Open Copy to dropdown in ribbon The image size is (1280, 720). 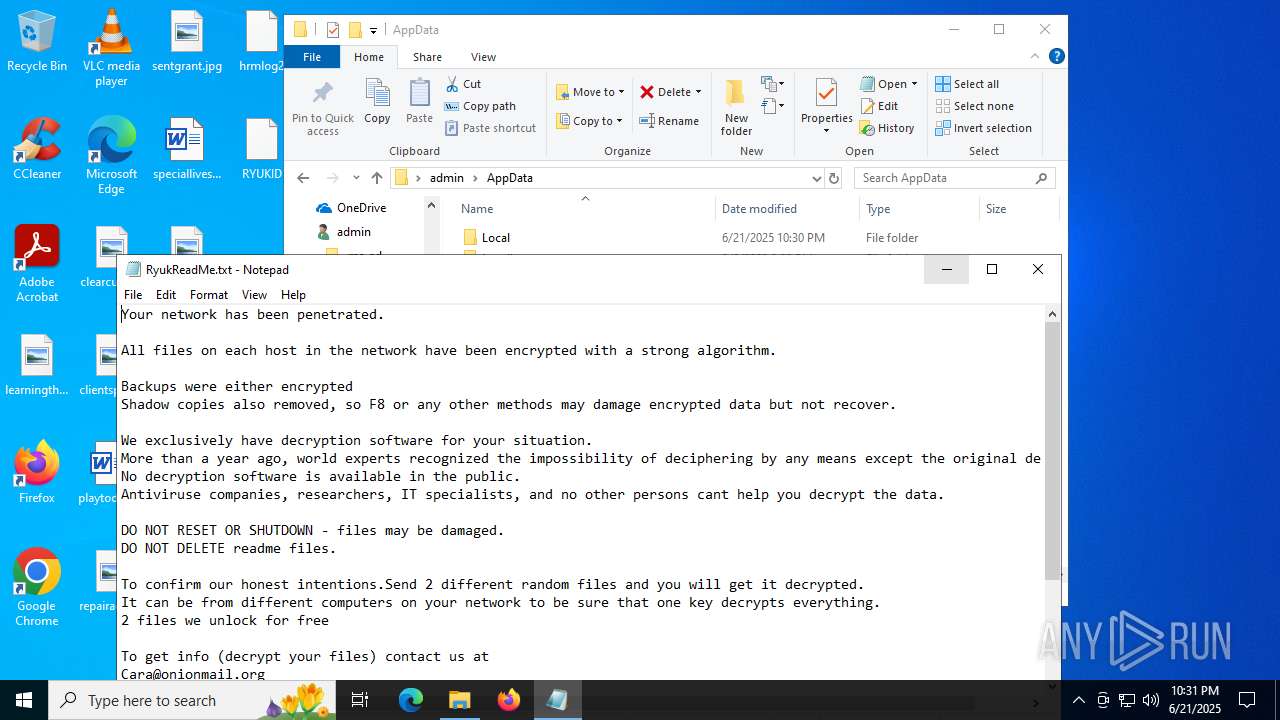coord(589,121)
